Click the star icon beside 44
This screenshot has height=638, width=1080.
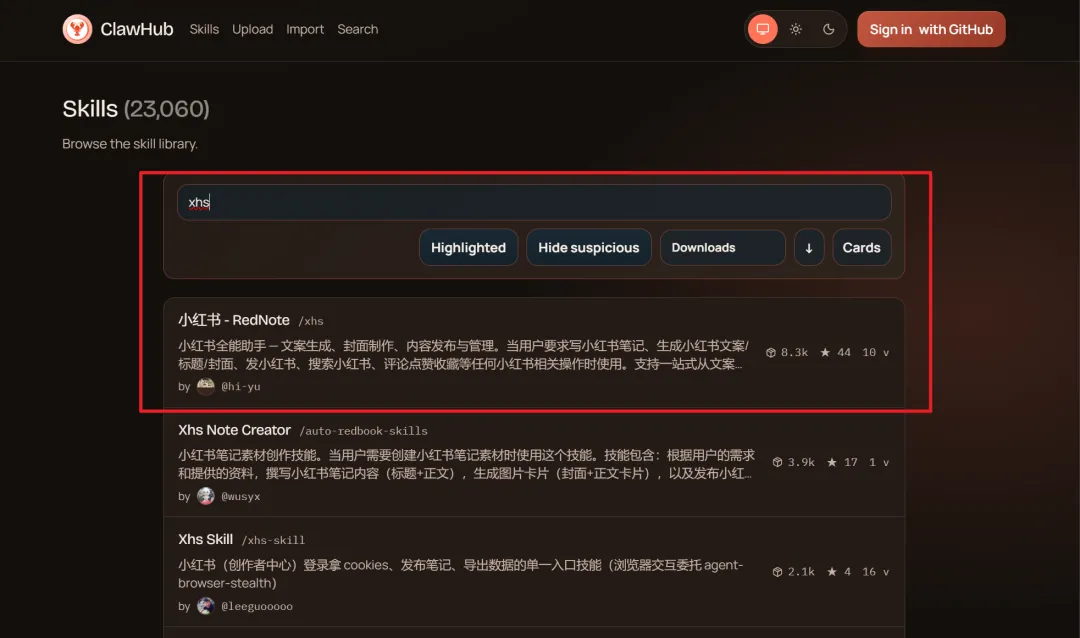click(x=825, y=352)
